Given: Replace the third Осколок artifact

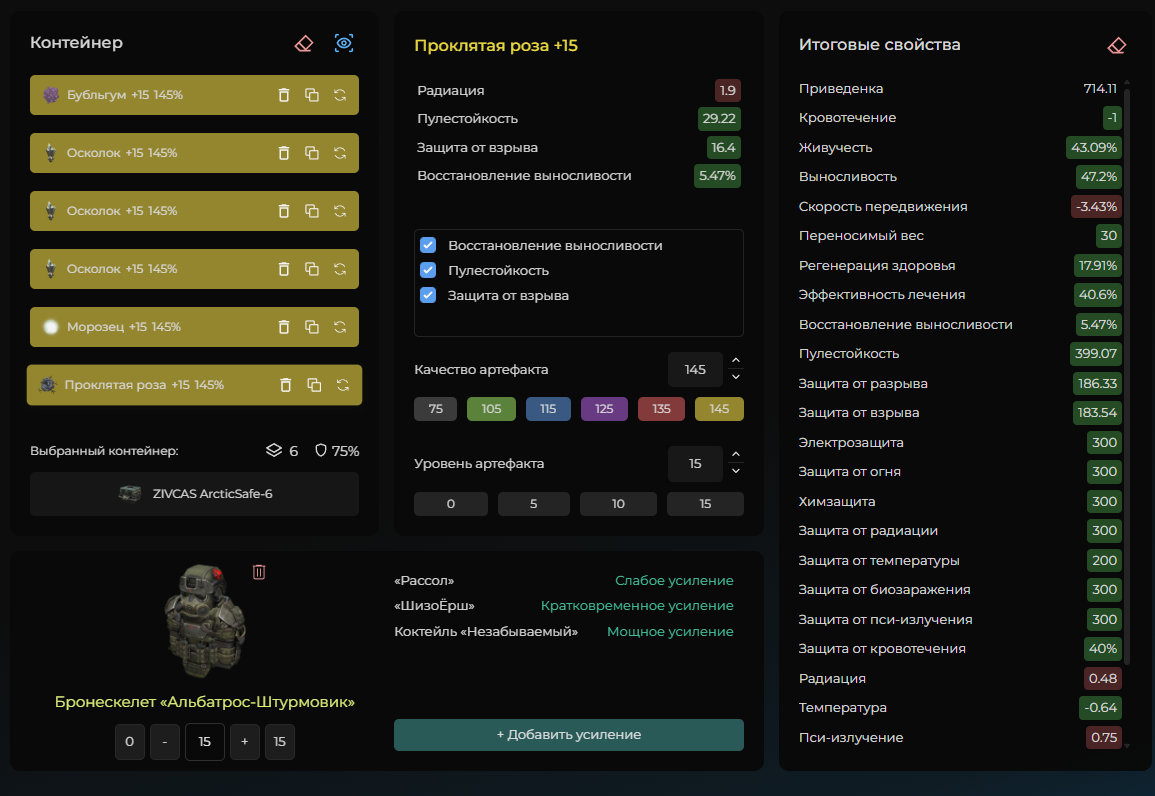Looking at the screenshot, I should point(340,269).
